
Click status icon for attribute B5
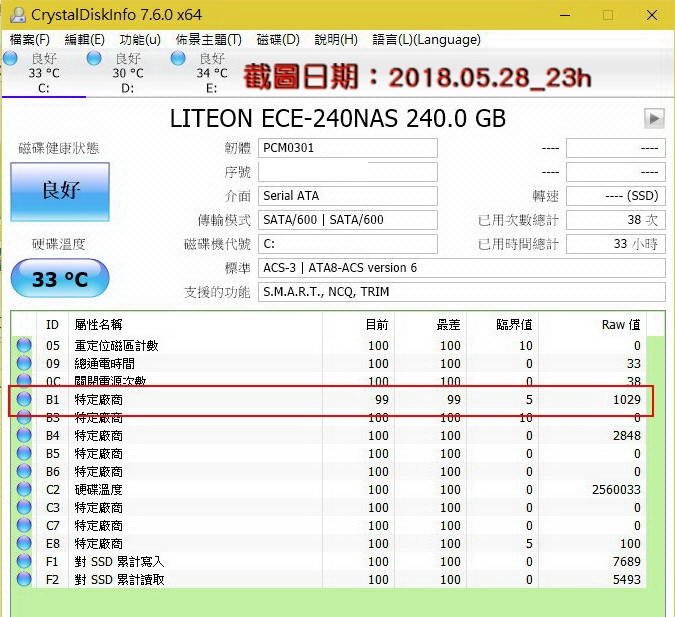click(24, 453)
